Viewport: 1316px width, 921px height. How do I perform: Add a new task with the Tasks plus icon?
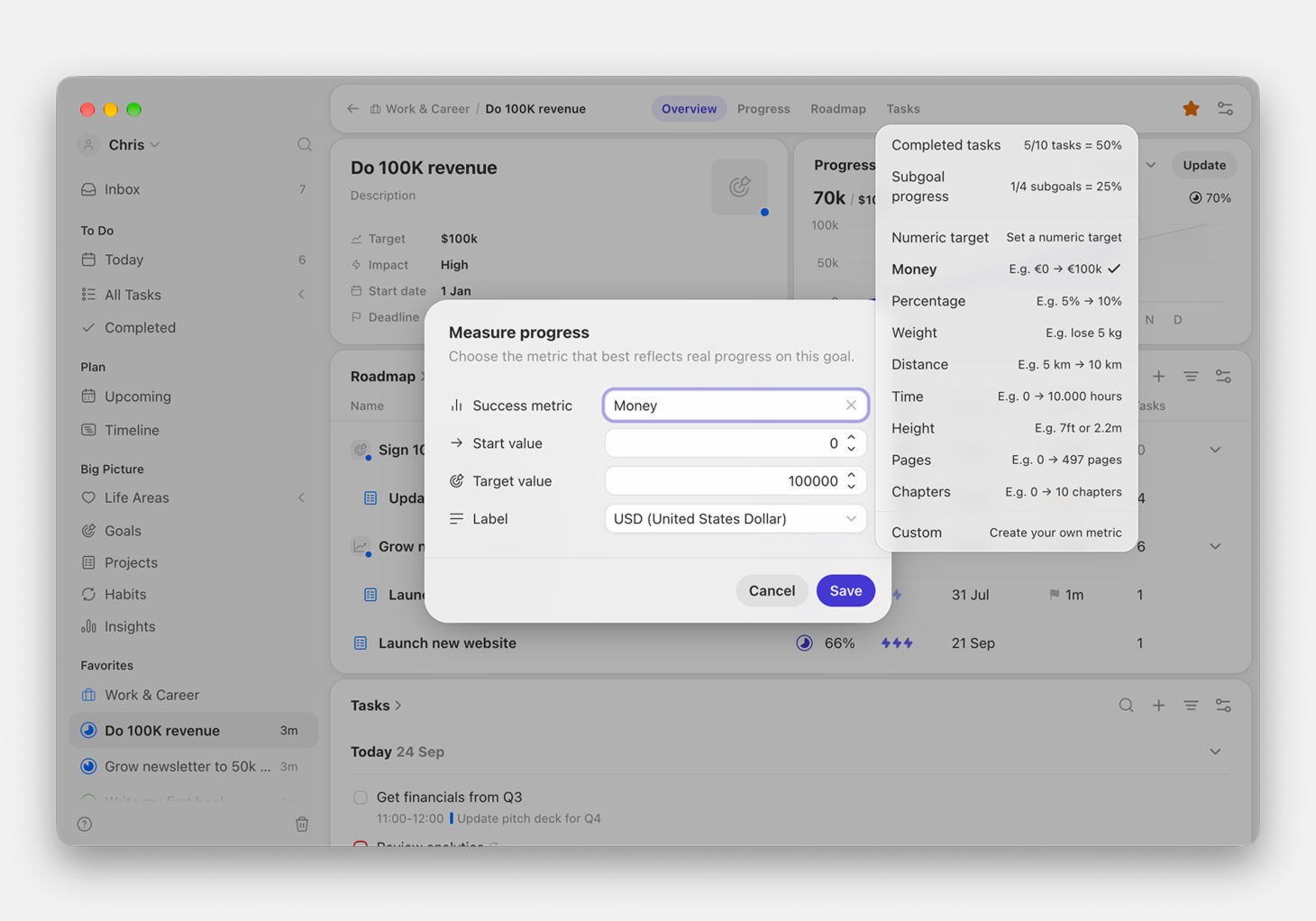point(1158,706)
